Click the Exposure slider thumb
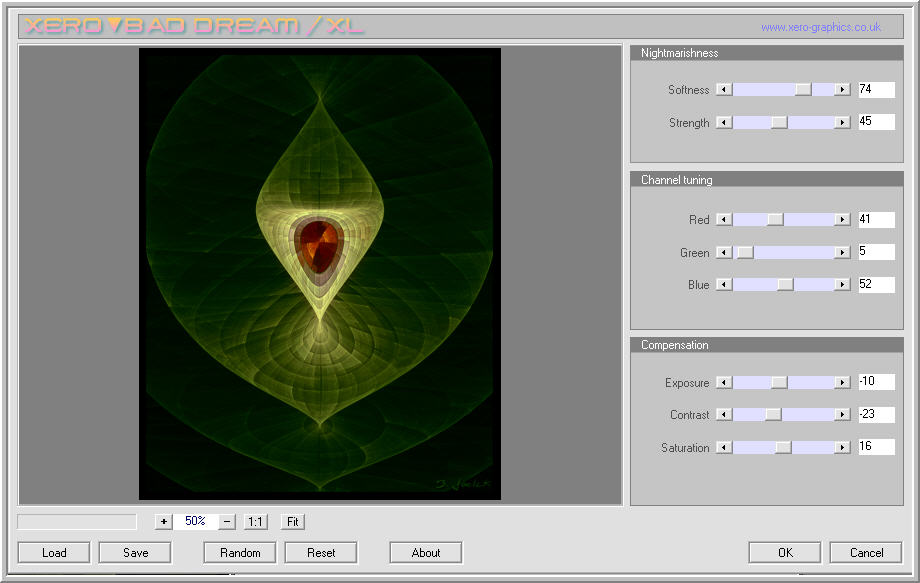920x583 pixels. click(779, 382)
